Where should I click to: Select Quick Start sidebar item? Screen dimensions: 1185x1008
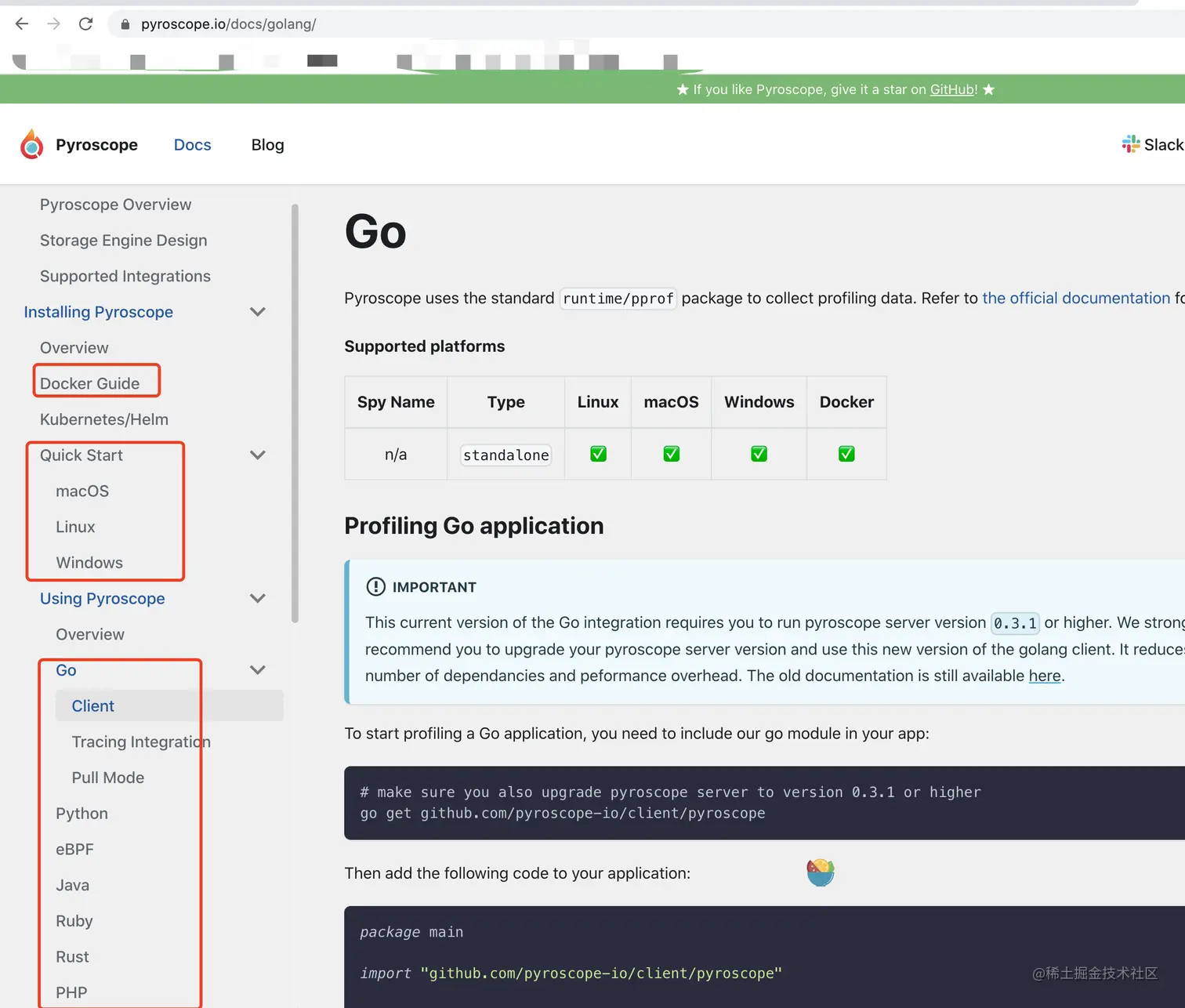[x=81, y=455]
